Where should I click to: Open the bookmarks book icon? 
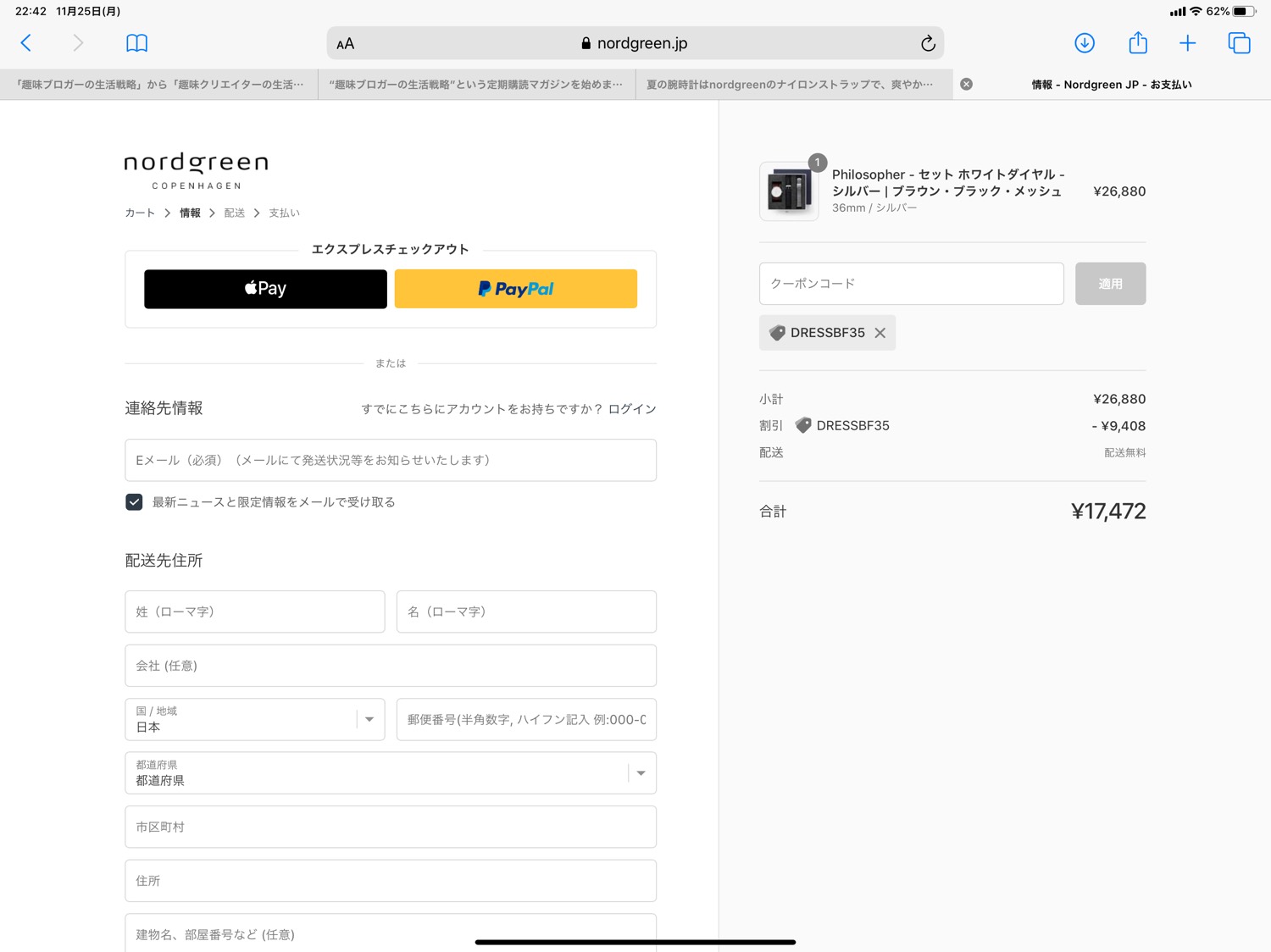point(136,43)
